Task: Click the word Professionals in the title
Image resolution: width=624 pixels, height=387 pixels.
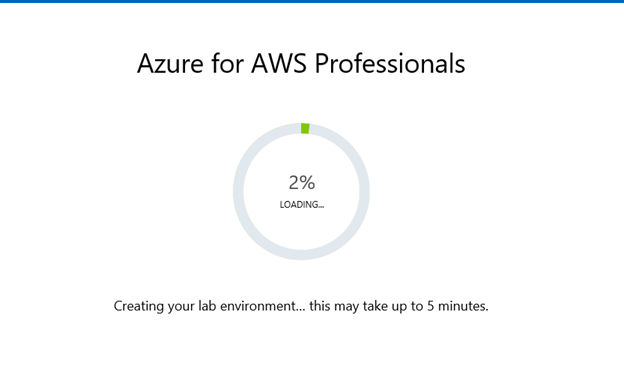Action: point(390,64)
